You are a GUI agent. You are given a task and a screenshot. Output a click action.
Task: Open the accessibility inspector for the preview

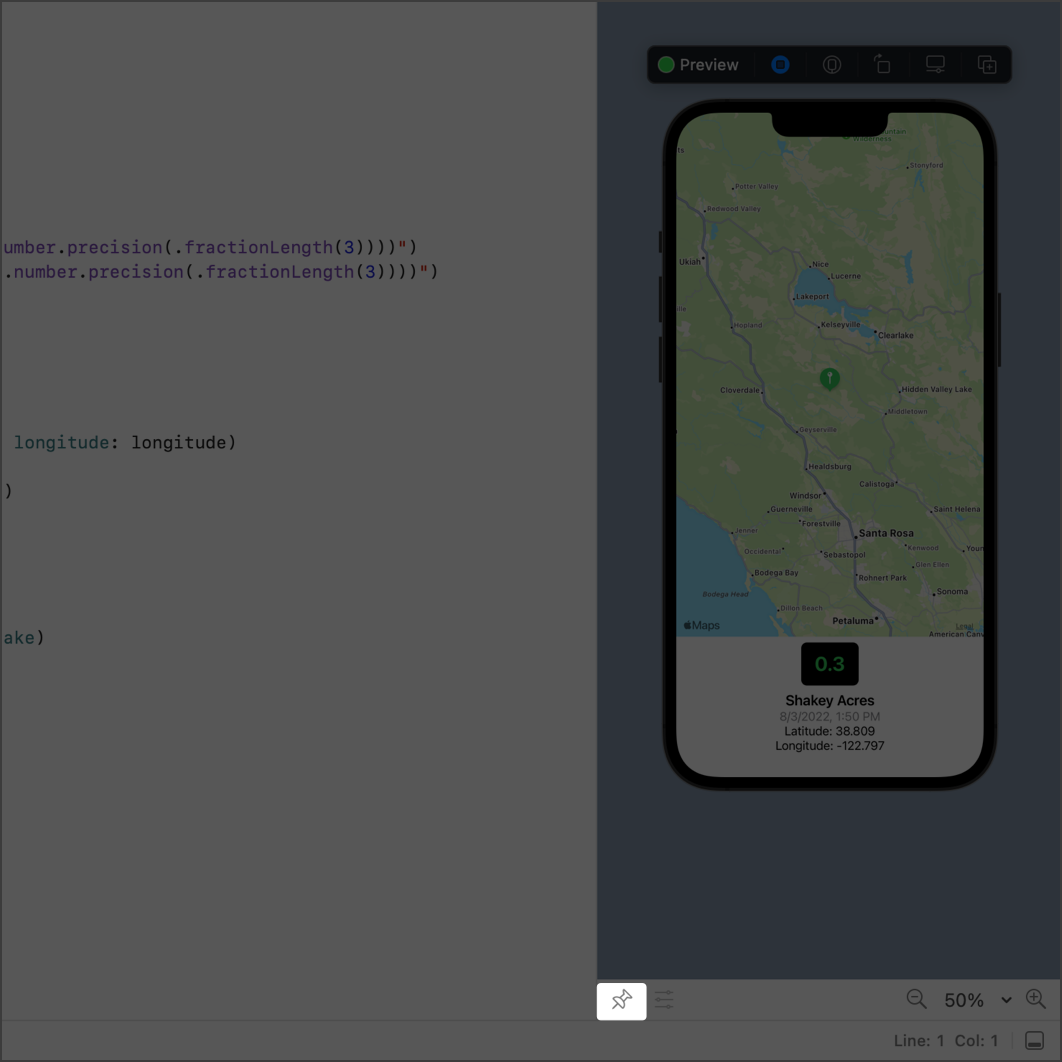point(832,64)
